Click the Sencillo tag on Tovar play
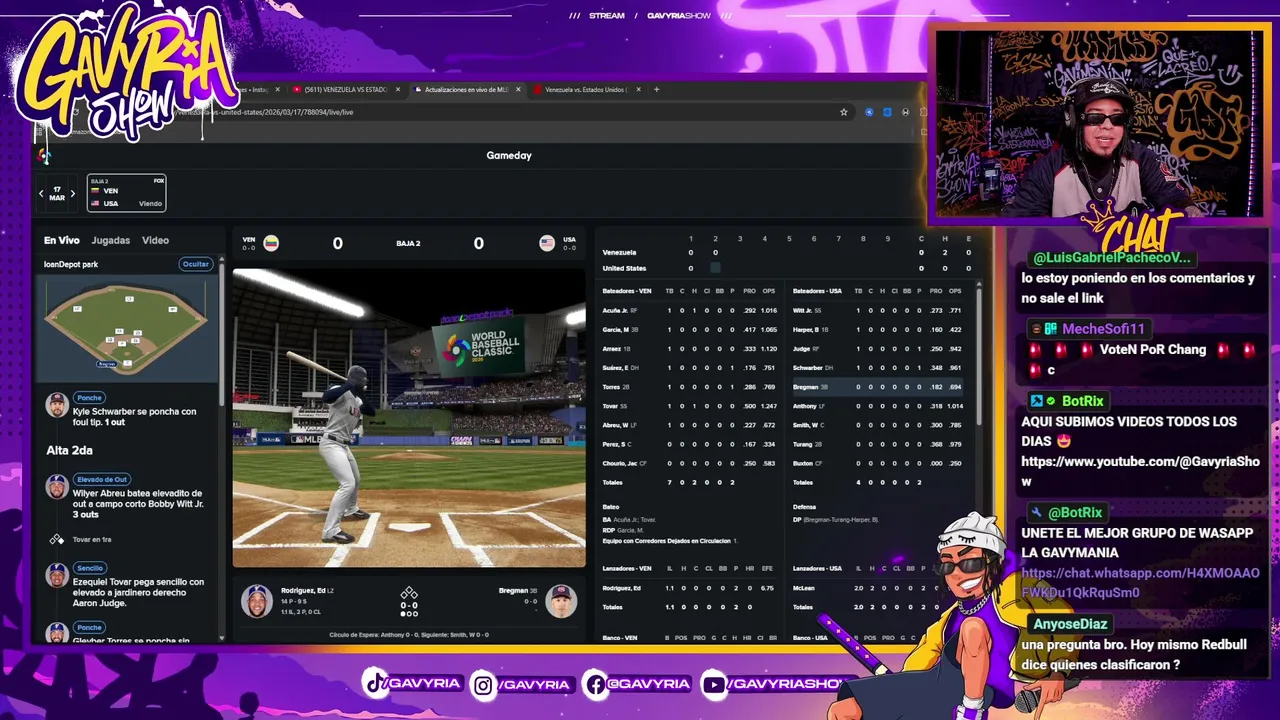 [90, 568]
